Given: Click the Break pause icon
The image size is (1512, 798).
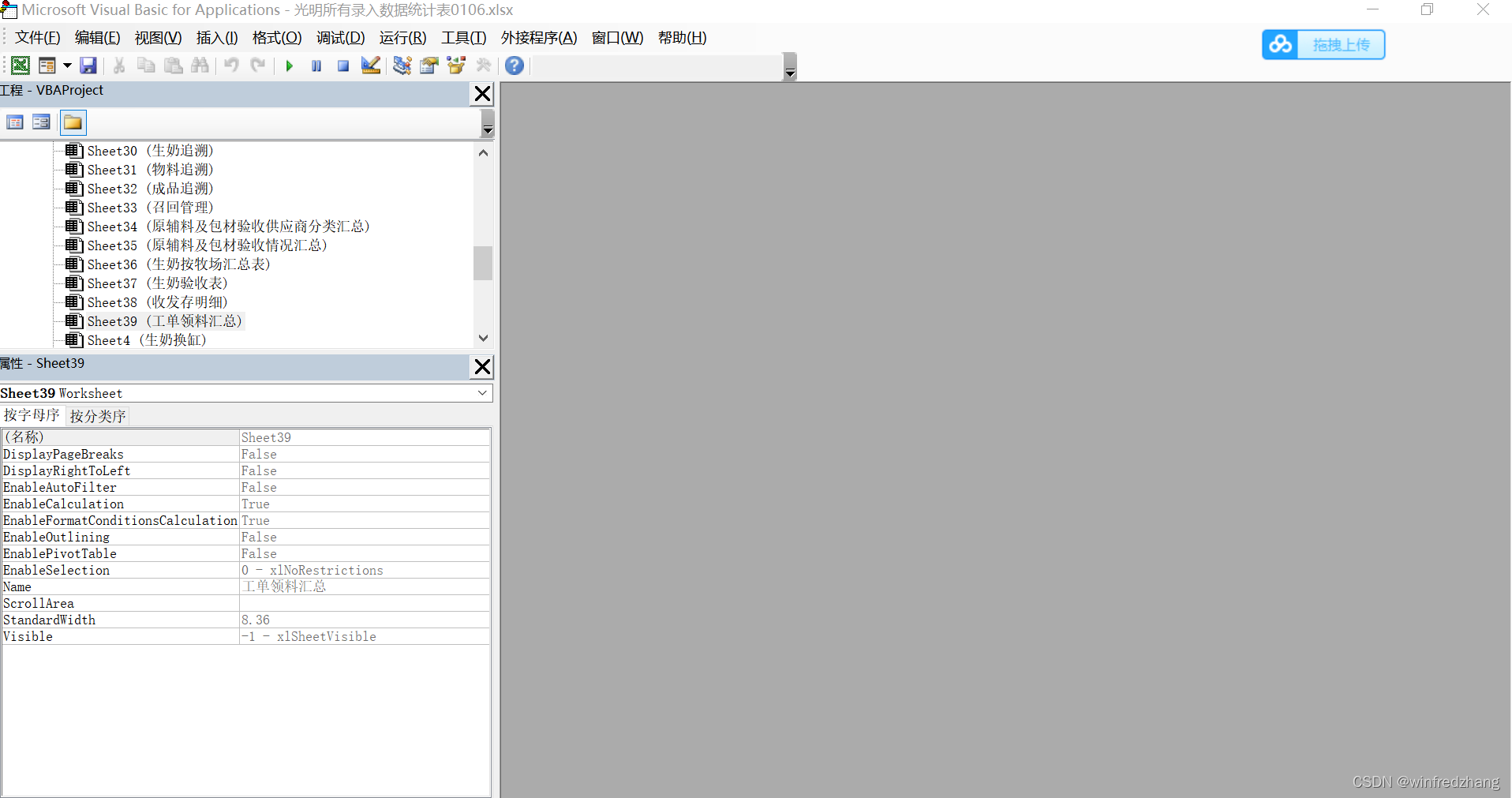Looking at the screenshot, I should [x=316, y=66].
